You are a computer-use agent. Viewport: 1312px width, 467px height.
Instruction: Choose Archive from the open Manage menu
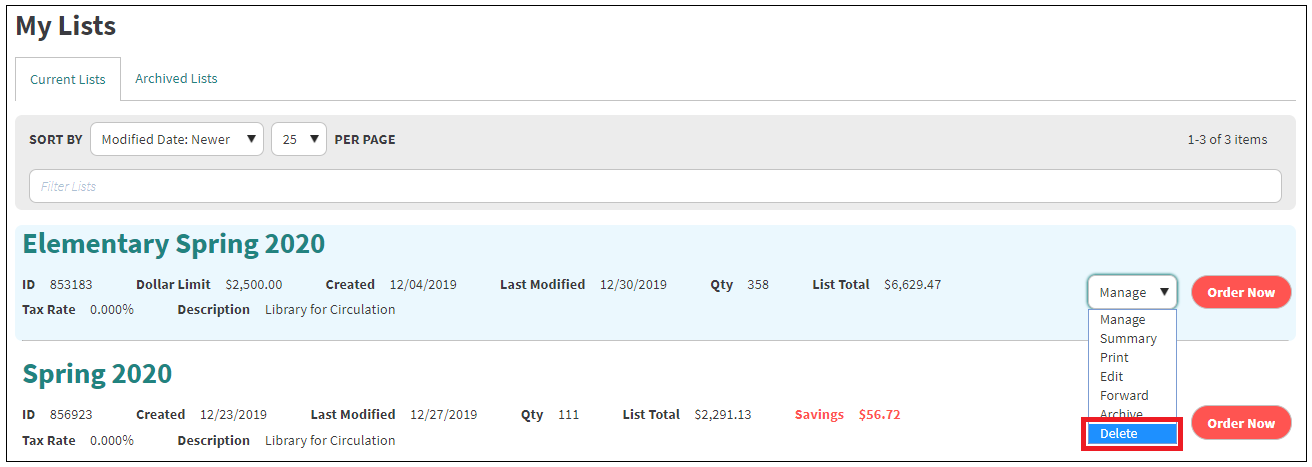point(1121,414)
